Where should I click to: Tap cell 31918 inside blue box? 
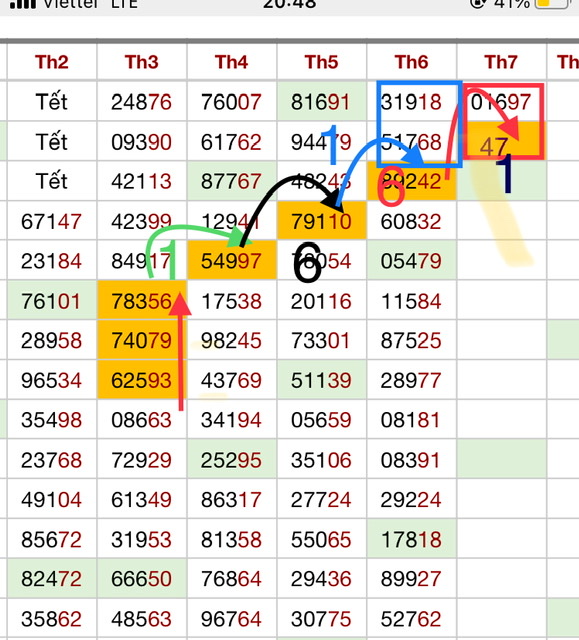pyautogui.click(x=411, y=101)
